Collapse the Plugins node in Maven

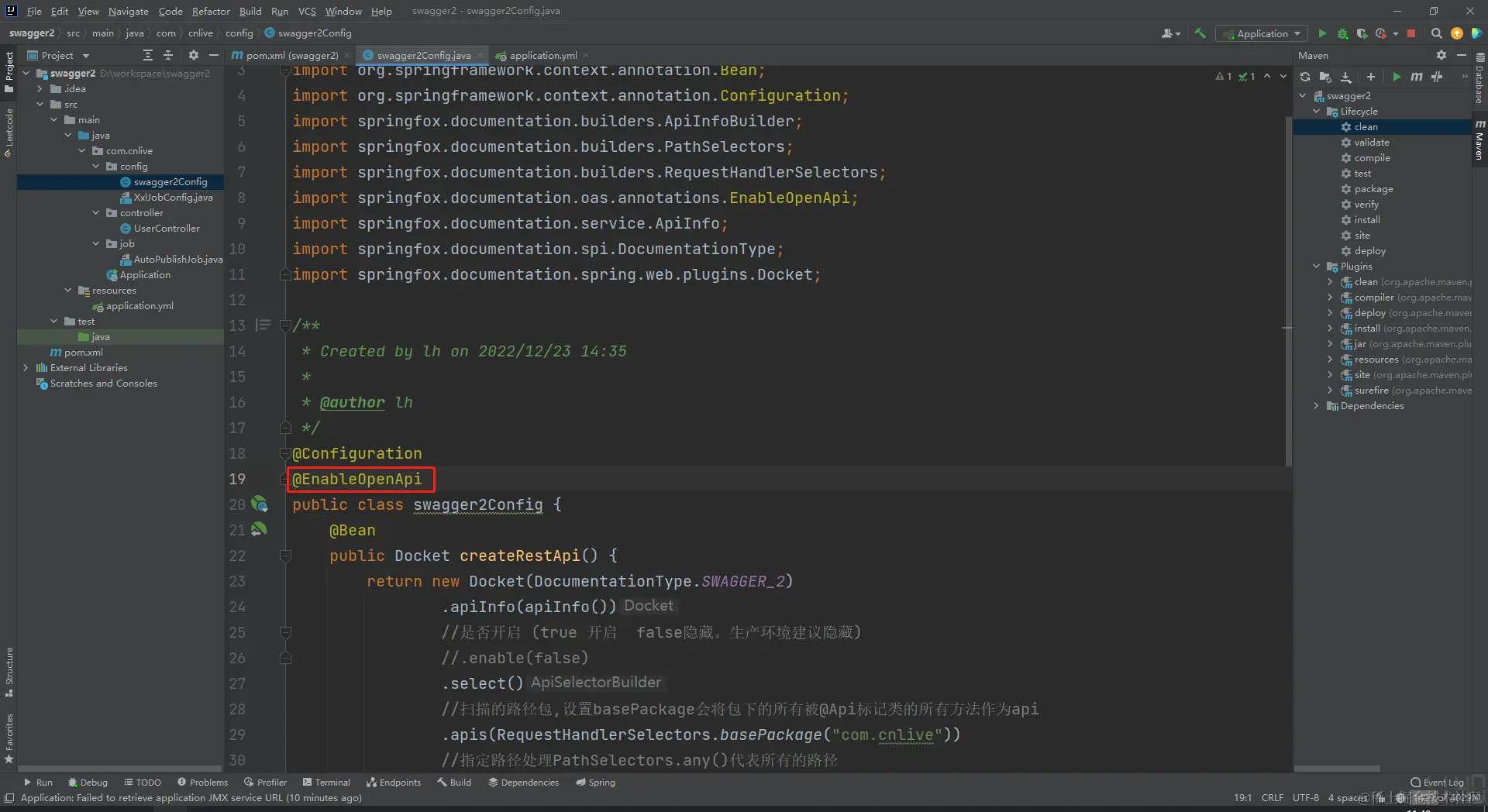click(1317, 267)
